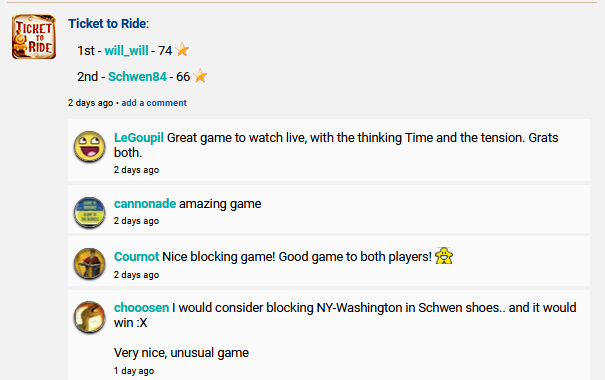Click the yellow meeple emoji in Cournot's comment
Screen dimensions: 605x380
[444, 256]
